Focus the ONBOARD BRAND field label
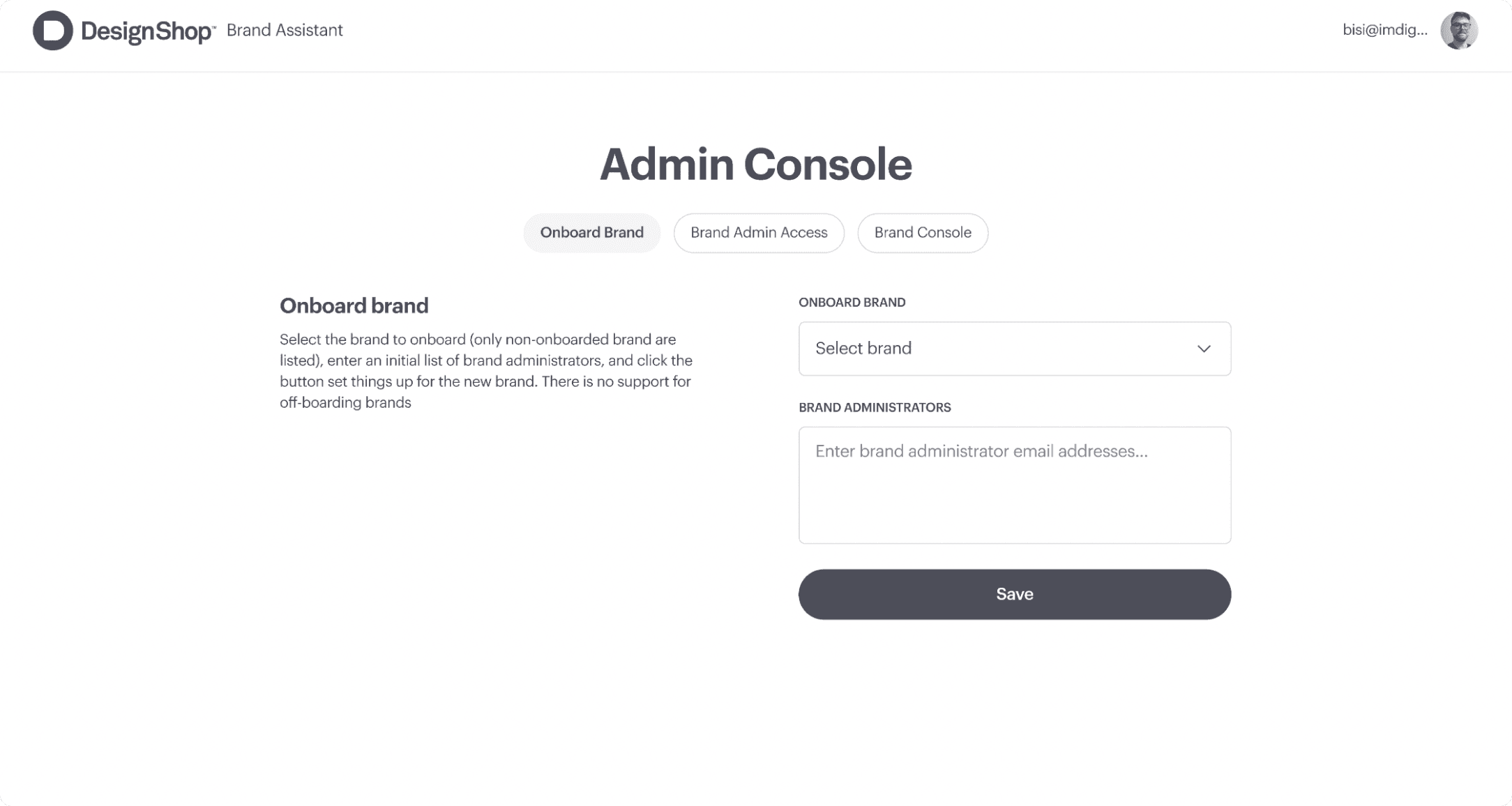The width and height of the screenshot is (1512, 806). click(x=852, y=302)
